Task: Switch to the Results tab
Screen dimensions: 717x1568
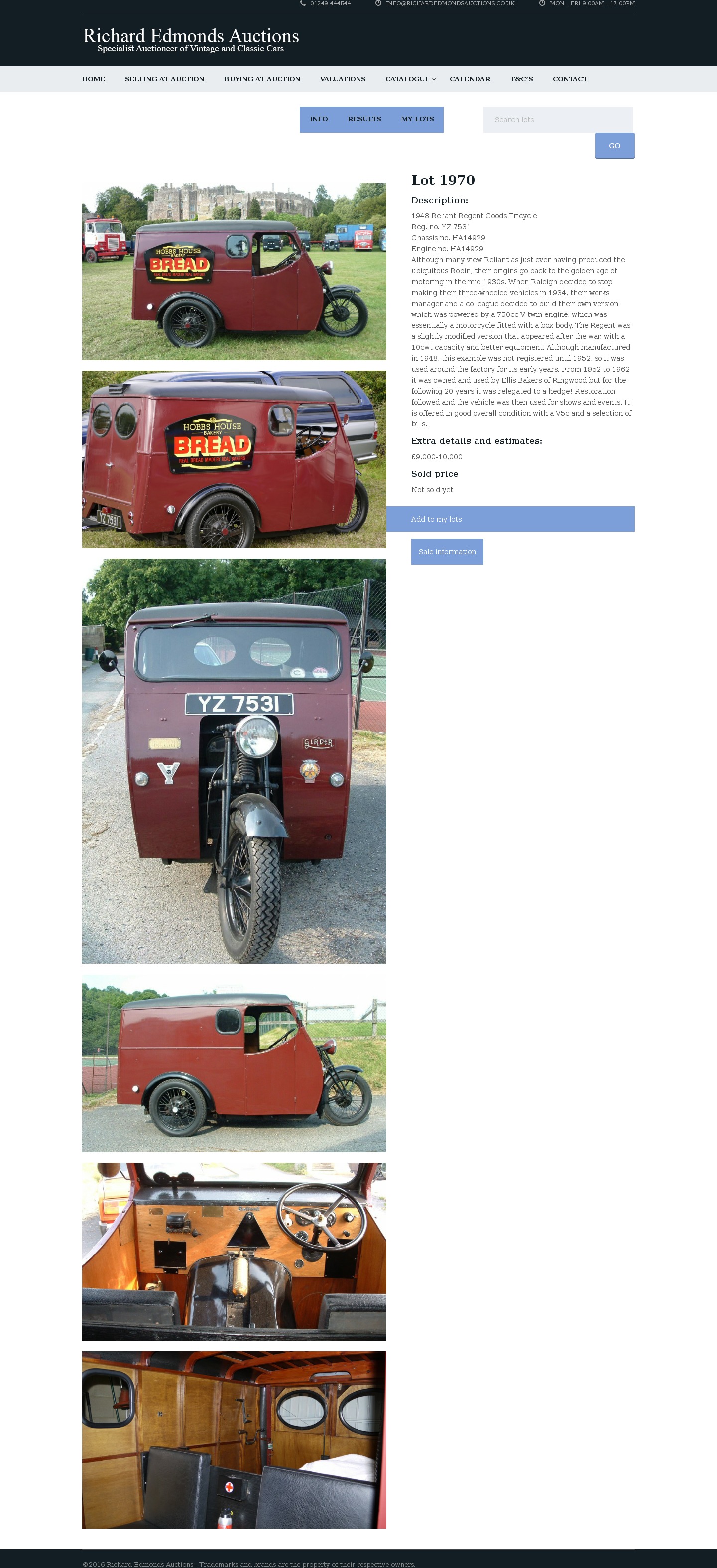Action: point(364,119)
